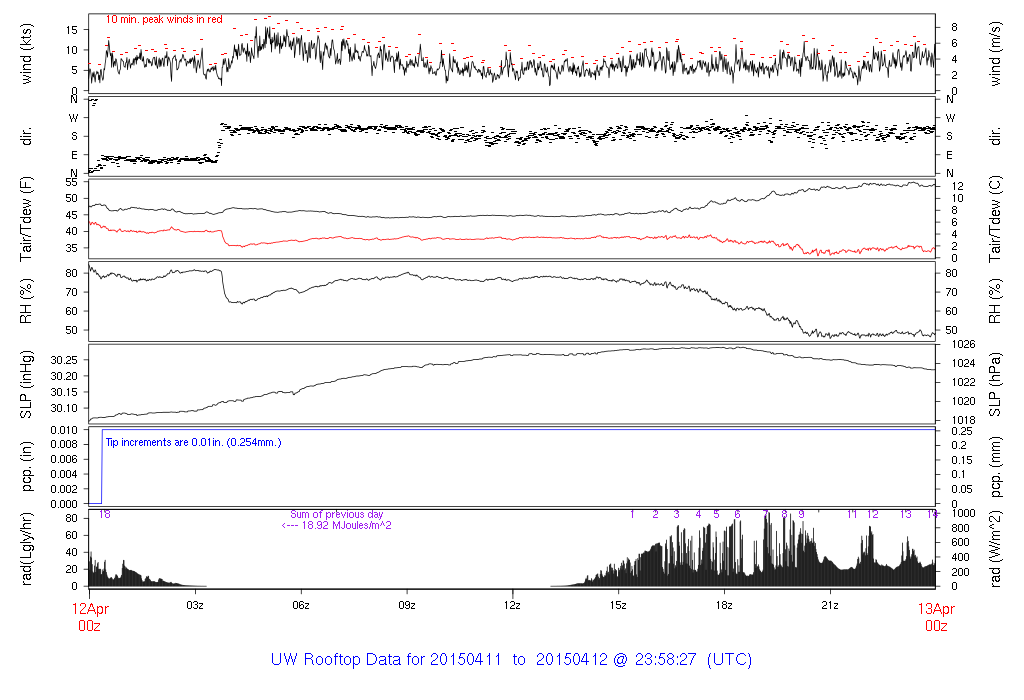This screenshot has width=1024, height=700.
Task: Click the '18z' time axis label
Action: [724, 605]
